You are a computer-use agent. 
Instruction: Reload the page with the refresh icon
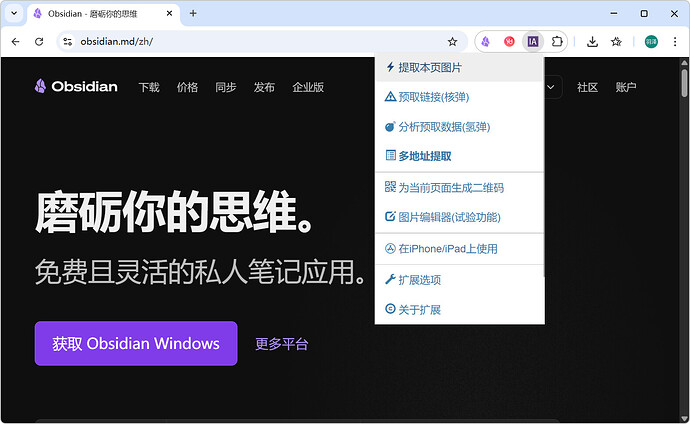pyautogui.click(x=39, y=41)
